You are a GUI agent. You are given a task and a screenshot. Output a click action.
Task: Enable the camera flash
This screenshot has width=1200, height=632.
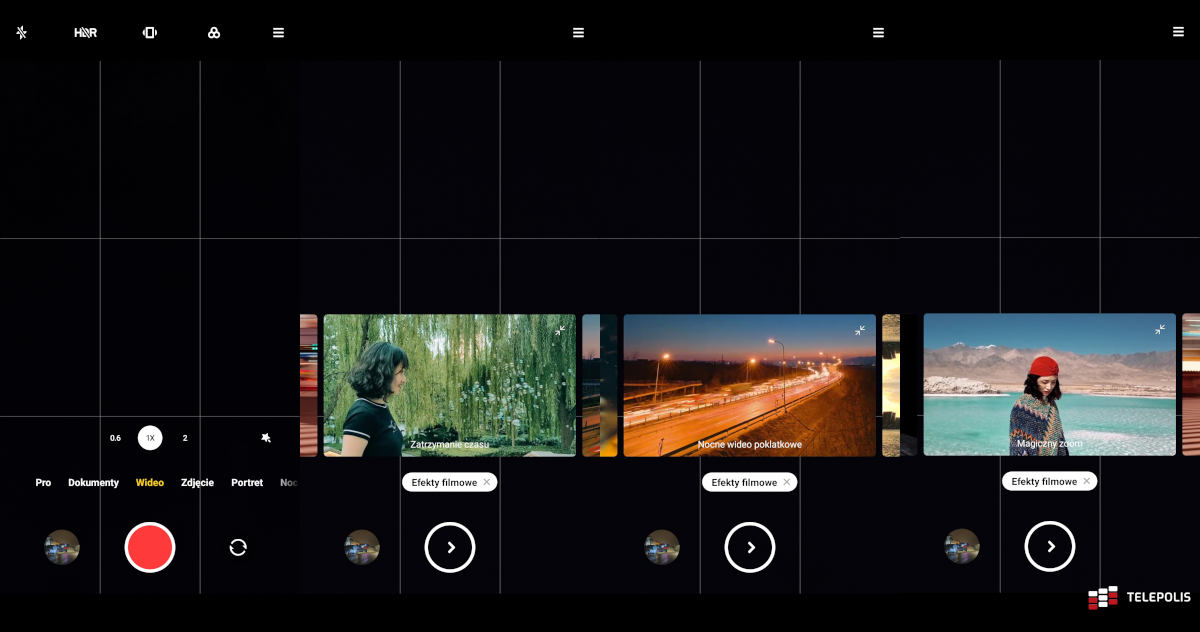pyautogui.click(x=21, y=31)
